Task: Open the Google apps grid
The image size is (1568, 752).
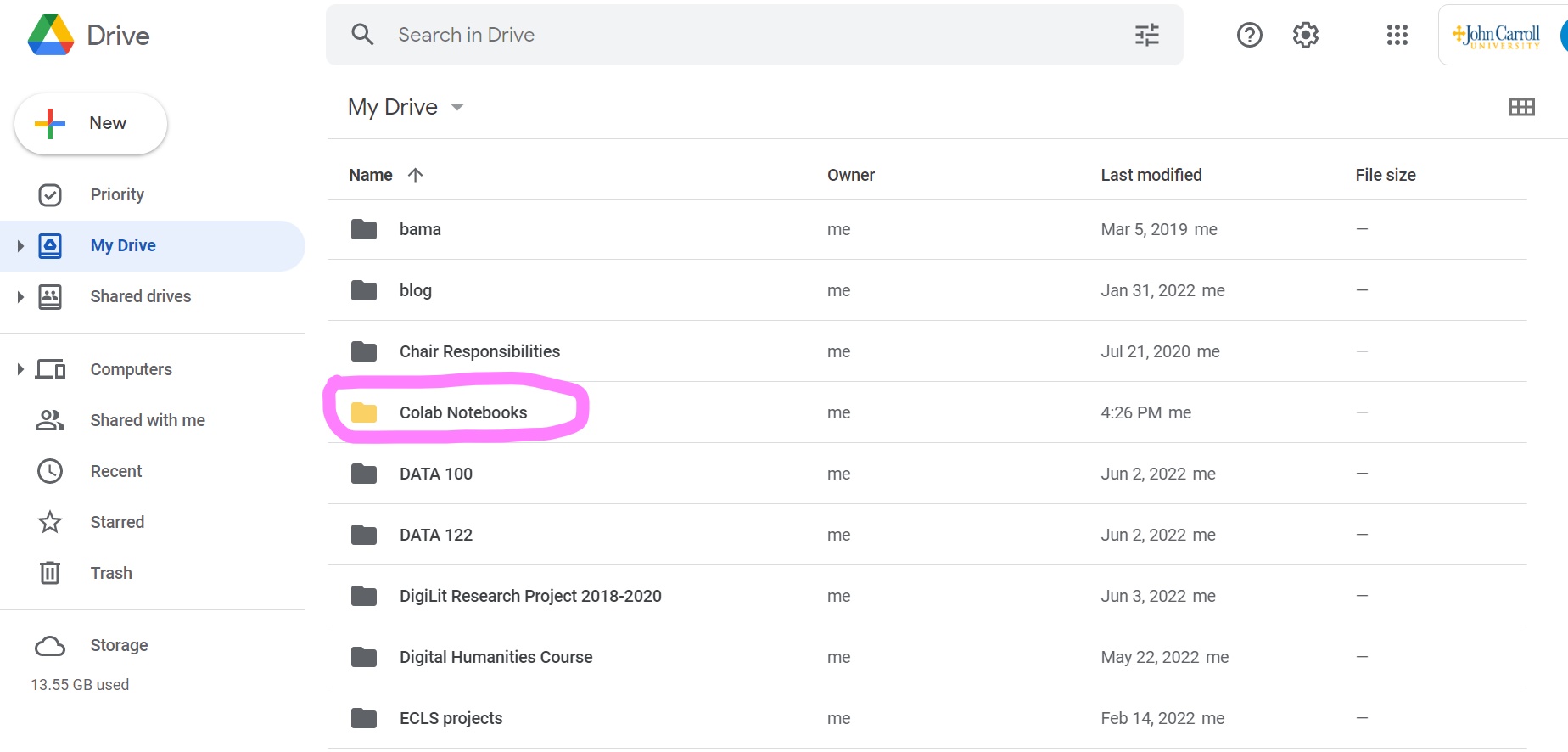Action: pyautogui.click(x=1397, y=35)
